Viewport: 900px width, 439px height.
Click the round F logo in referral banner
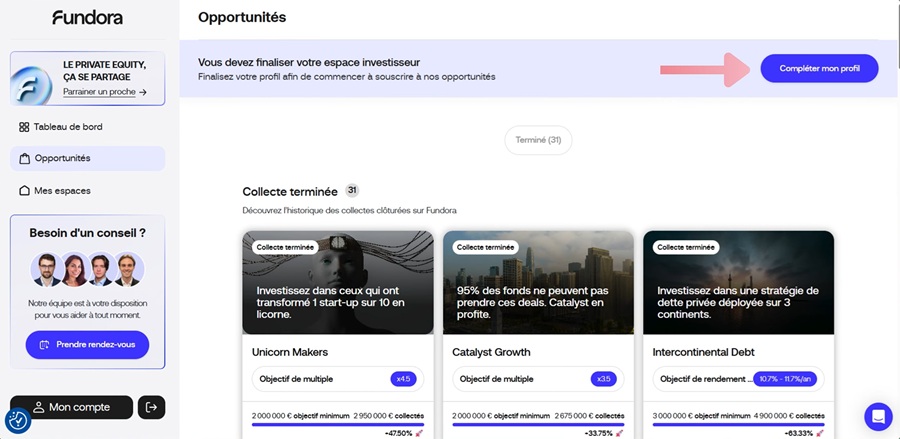[x=30, y=86]
